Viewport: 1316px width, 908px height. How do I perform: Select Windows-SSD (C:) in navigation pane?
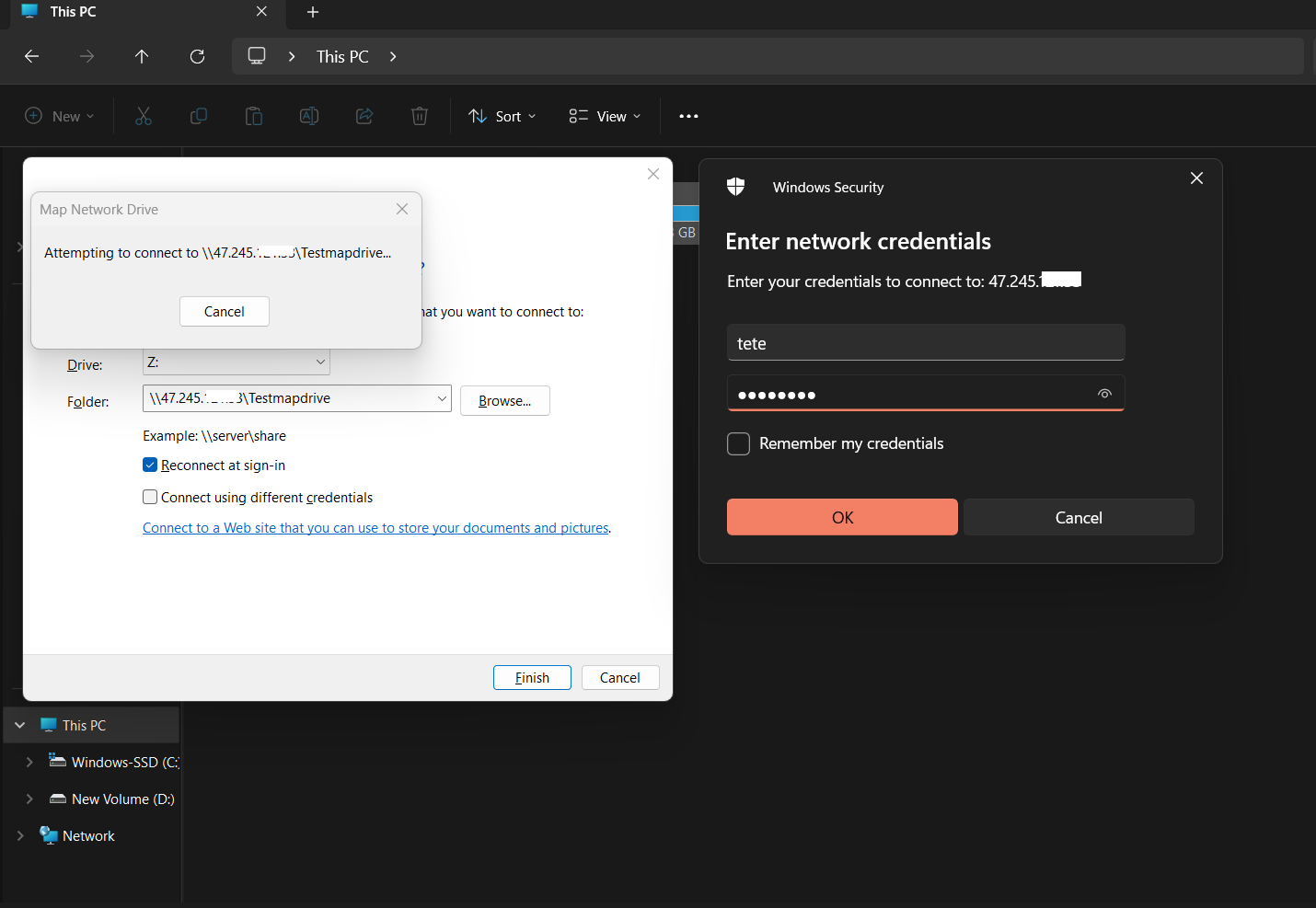click(125, 762)
